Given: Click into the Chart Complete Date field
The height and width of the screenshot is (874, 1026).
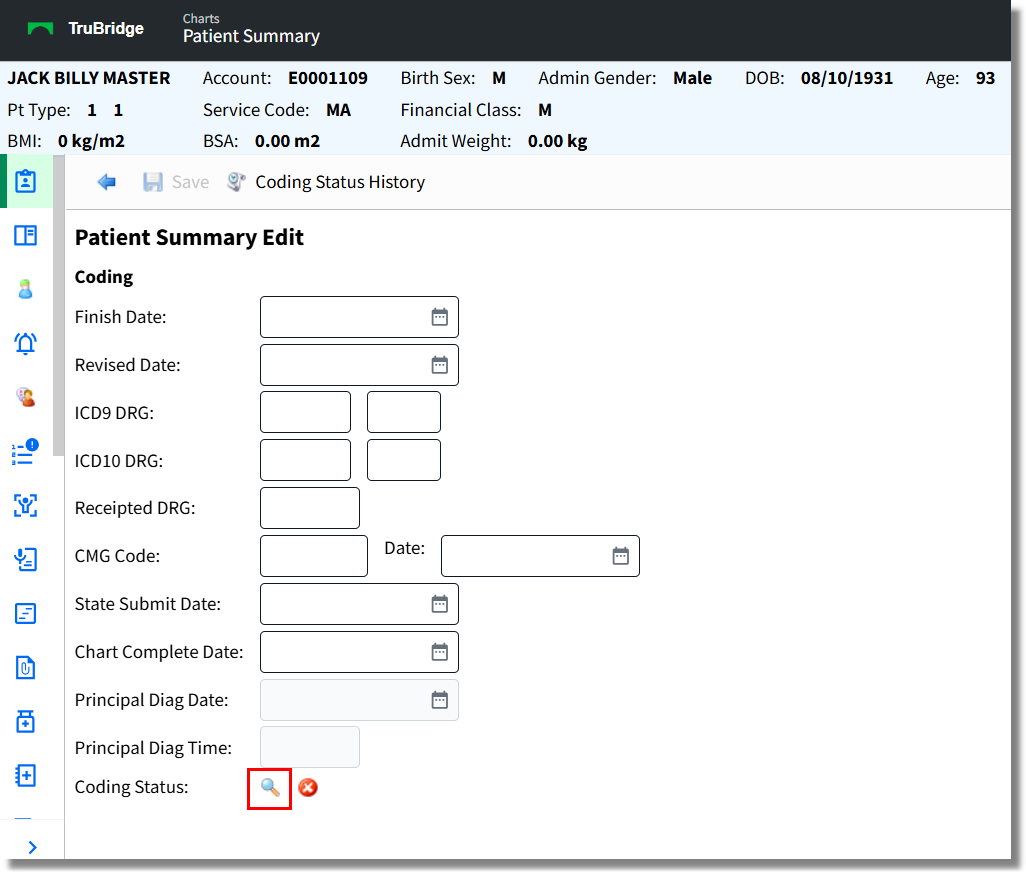Looking at the screenshot, I should [359, 652].
